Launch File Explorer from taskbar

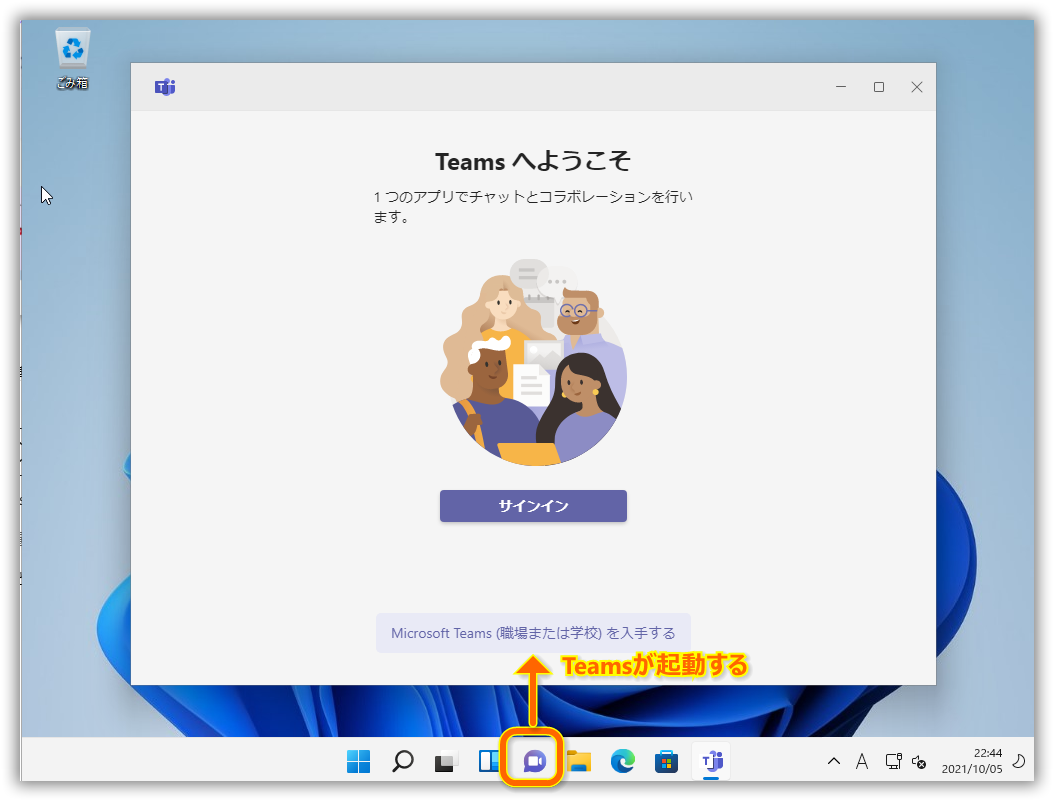point(579,761)
